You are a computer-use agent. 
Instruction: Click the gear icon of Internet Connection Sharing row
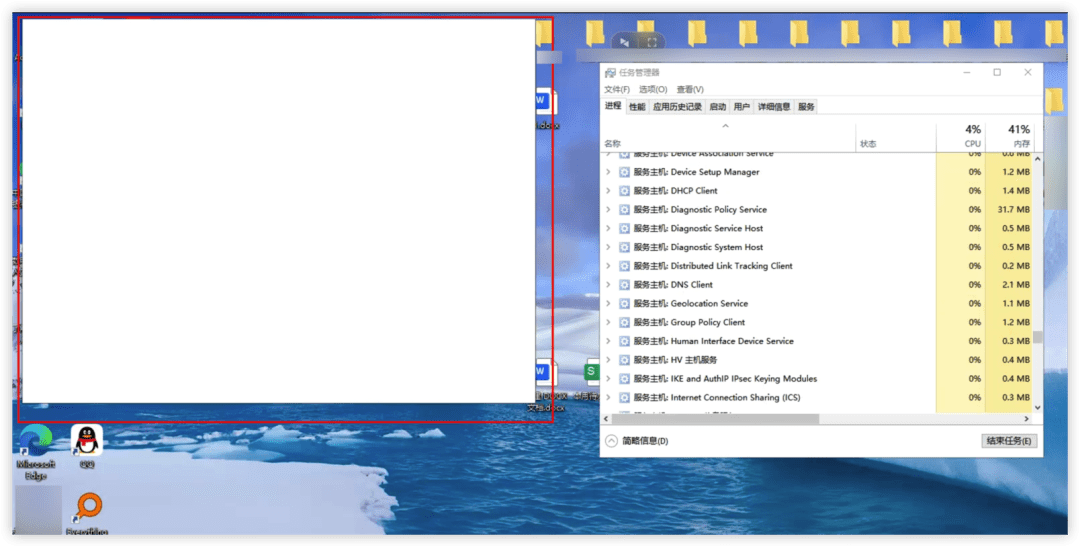pyautogui.click(x=625, y=398)
